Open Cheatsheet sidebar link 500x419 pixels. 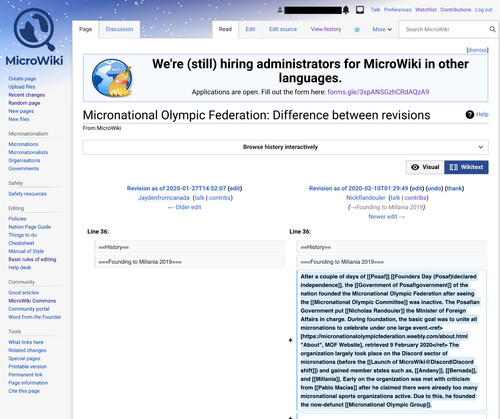pyautogui.click(x=21, y=243)
